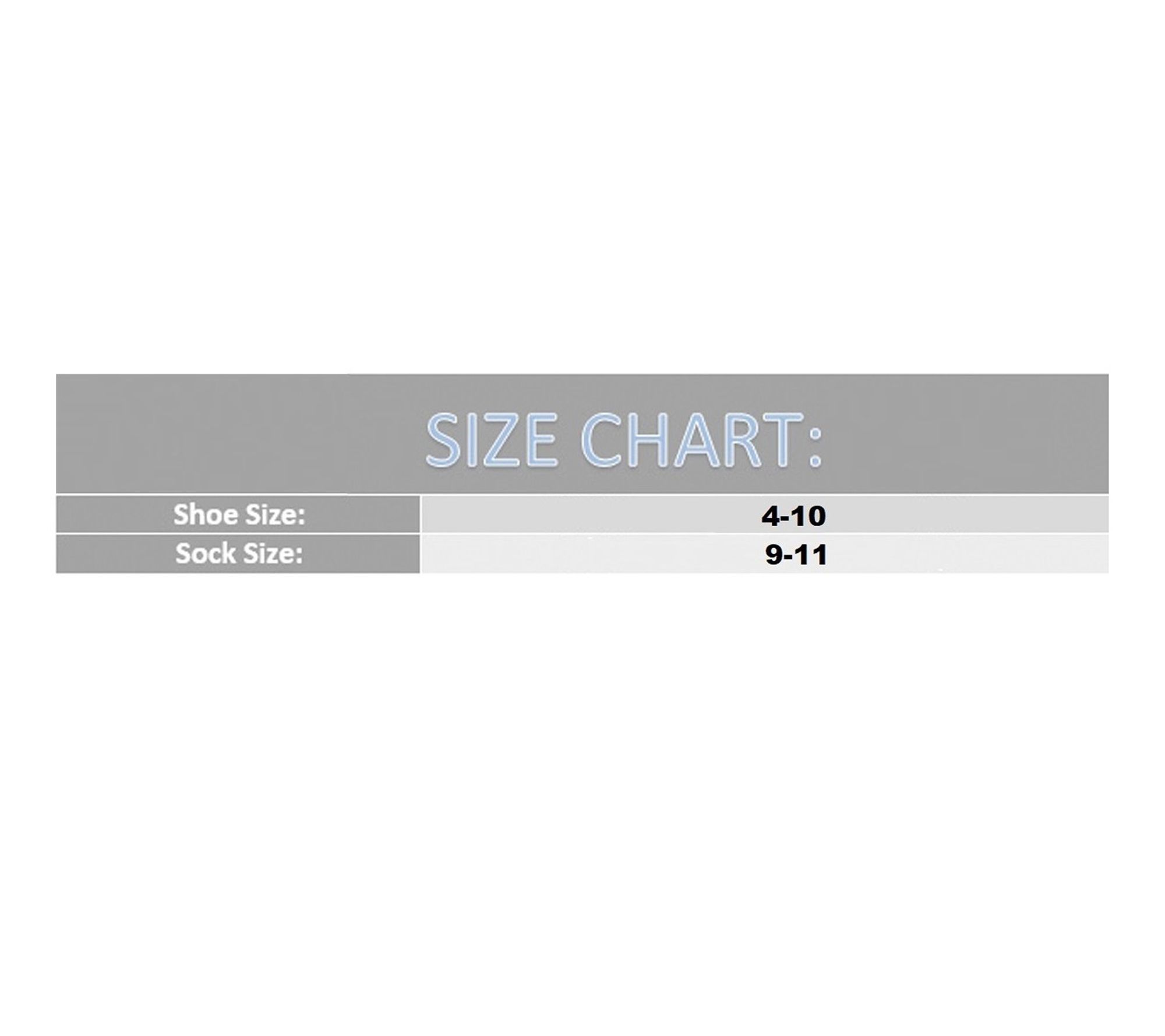Click the letter A in CHART heading

[694, 440]
